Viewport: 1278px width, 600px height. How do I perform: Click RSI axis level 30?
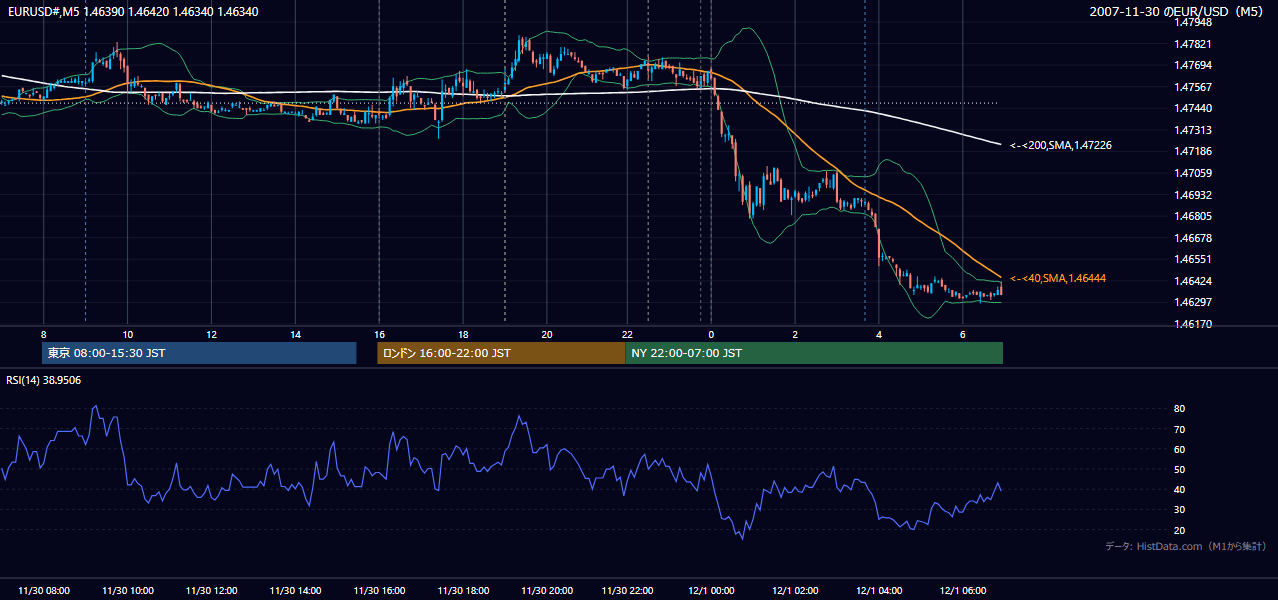point(1179,510)
